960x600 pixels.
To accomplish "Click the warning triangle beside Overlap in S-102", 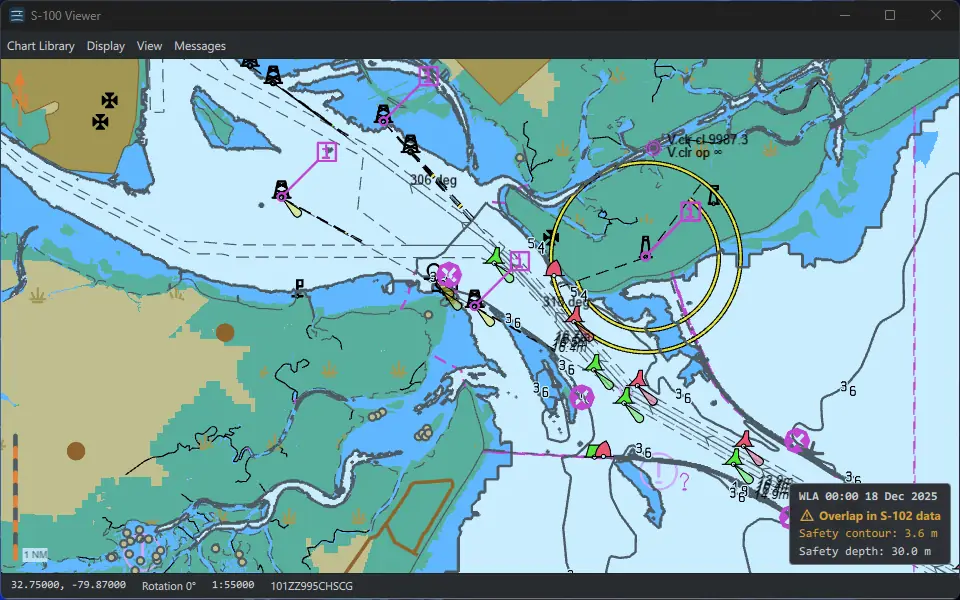I will click(x=807, y=516).
